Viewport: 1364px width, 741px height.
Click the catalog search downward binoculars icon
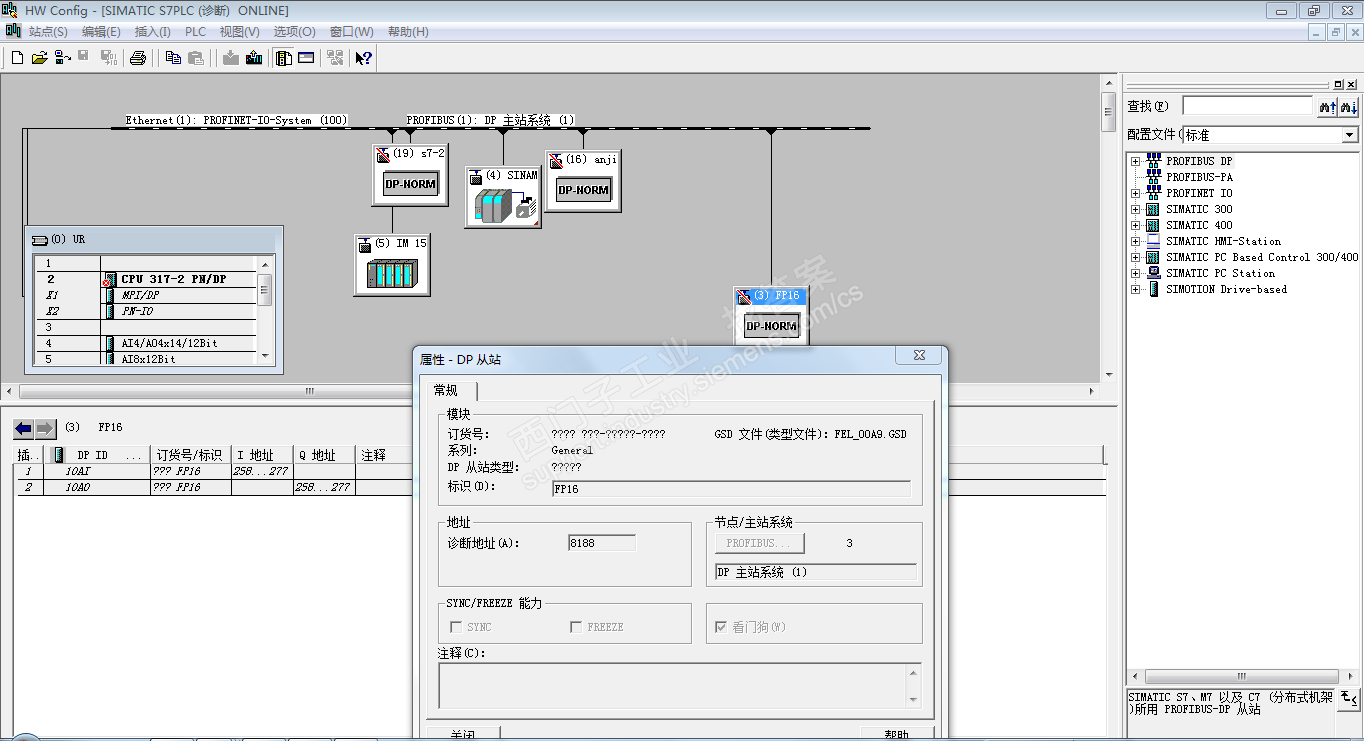pyautogui.click(x=1349, y=106)
